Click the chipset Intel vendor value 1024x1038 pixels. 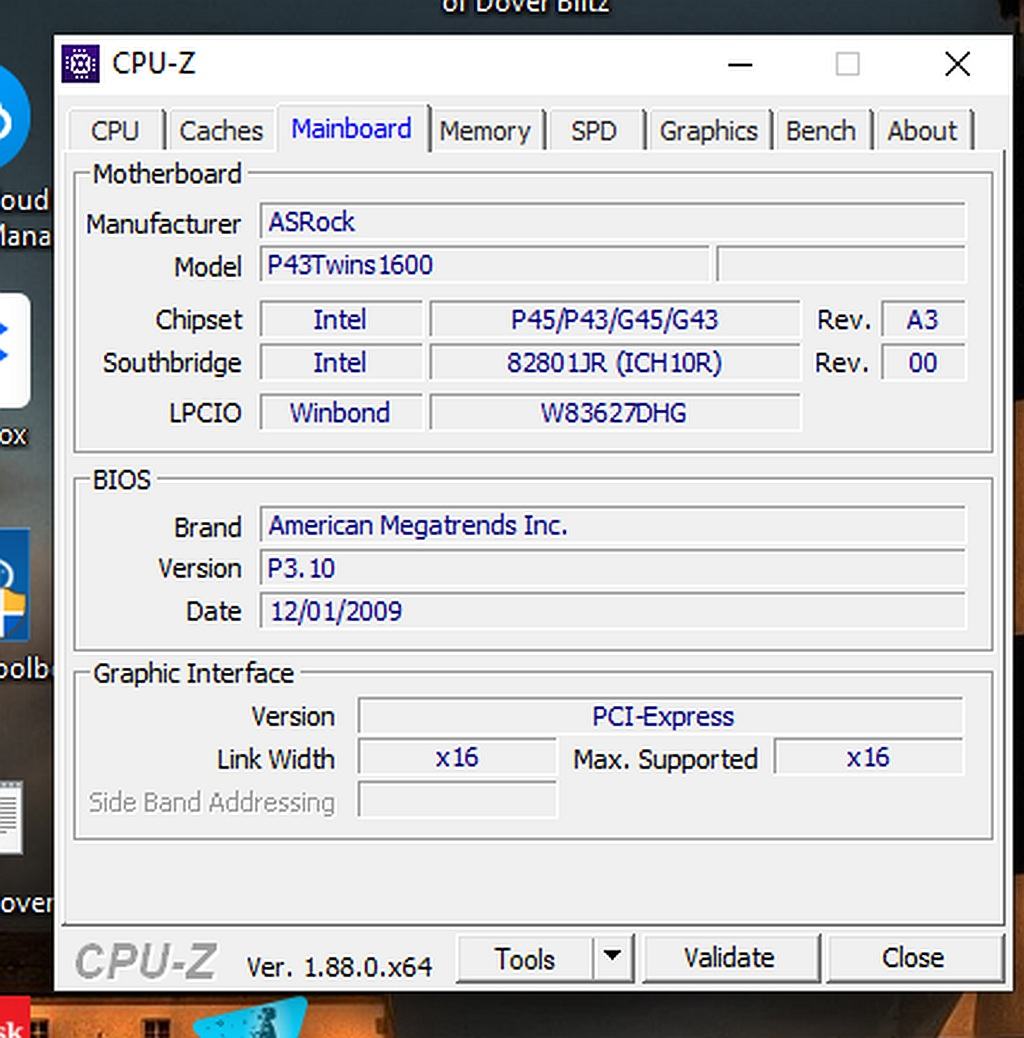point(341,320)
